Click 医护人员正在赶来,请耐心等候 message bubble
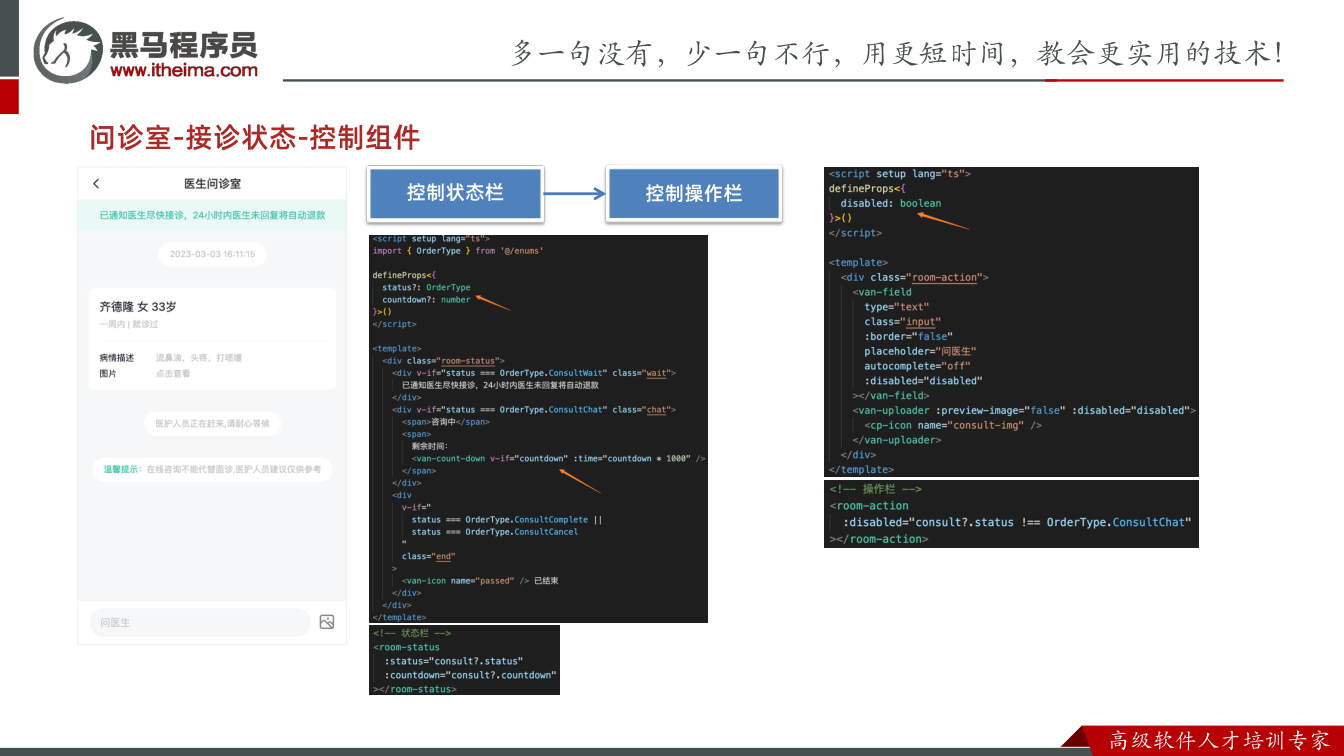1344x756 pixels. (x=212, y=423)
